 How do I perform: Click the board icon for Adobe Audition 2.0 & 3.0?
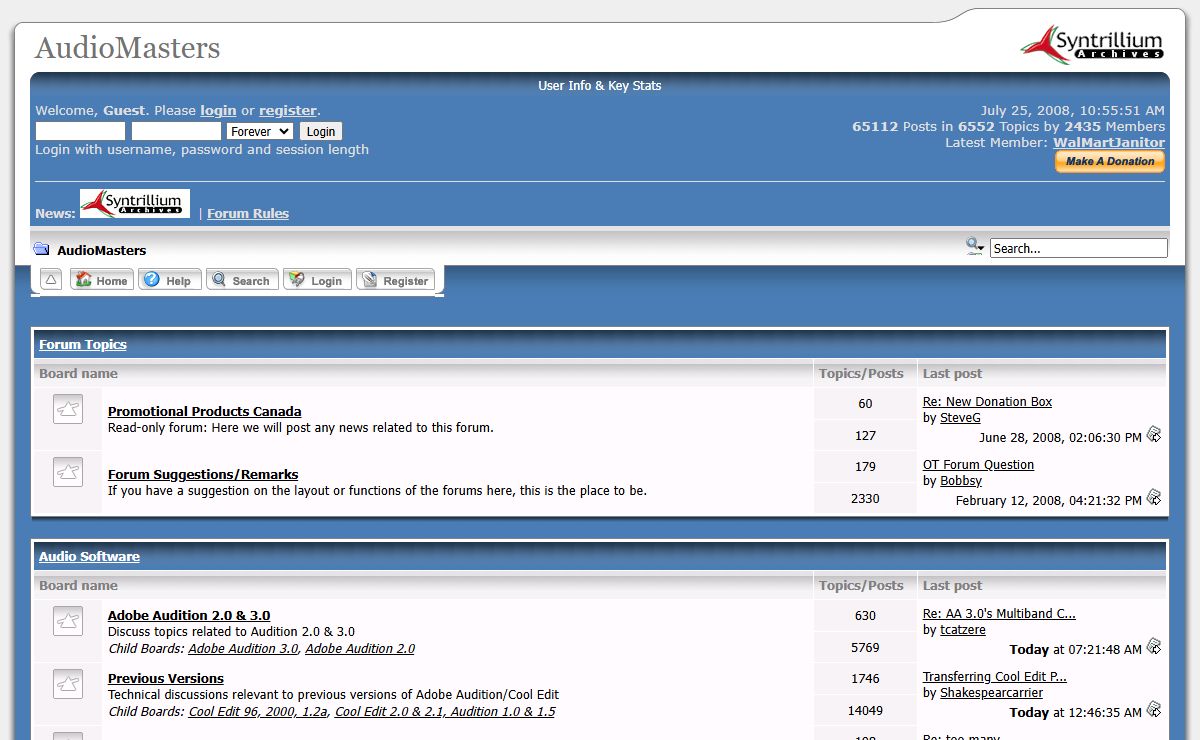click(x=67, y=621)
